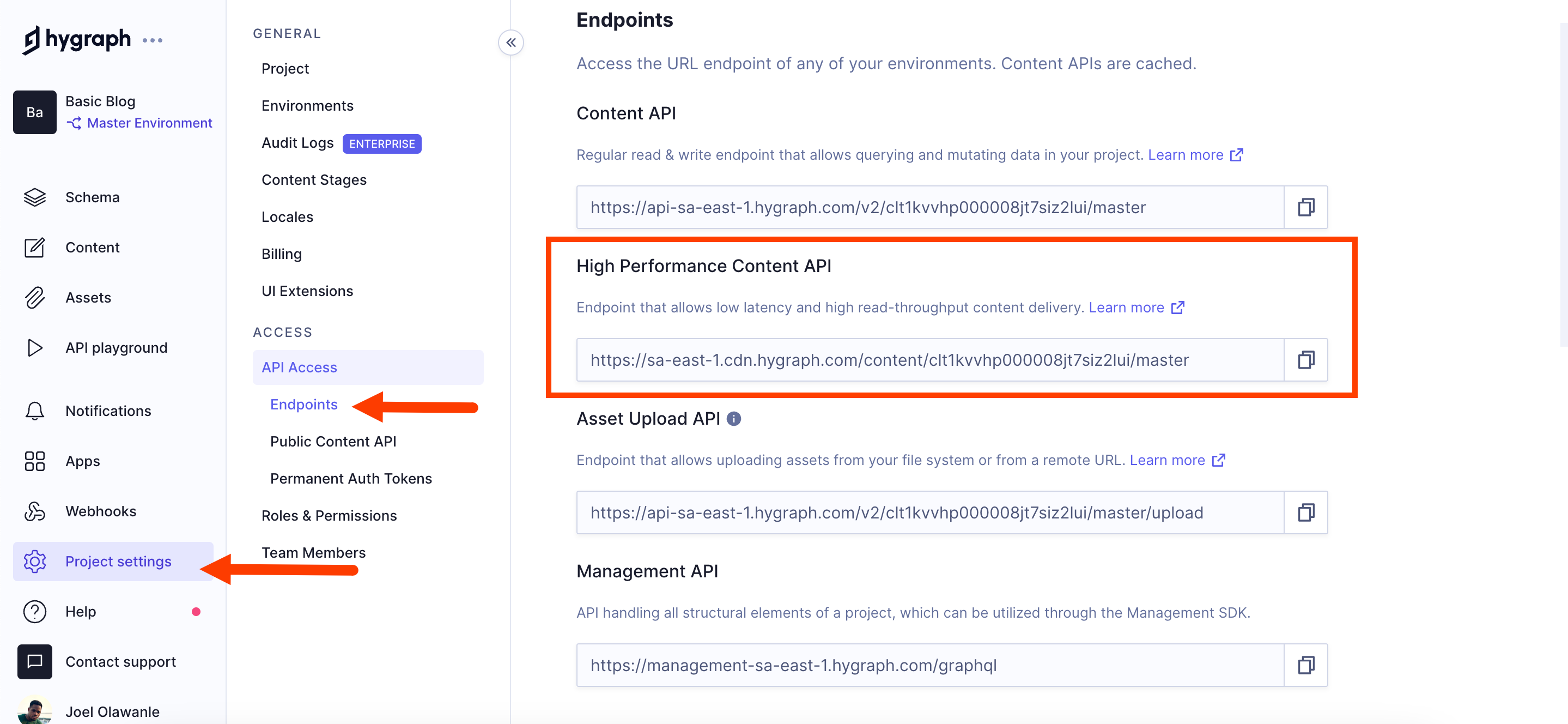
Task: Select Public Content API under API Access
Action: pyautogui.click(x=332, y=441)
